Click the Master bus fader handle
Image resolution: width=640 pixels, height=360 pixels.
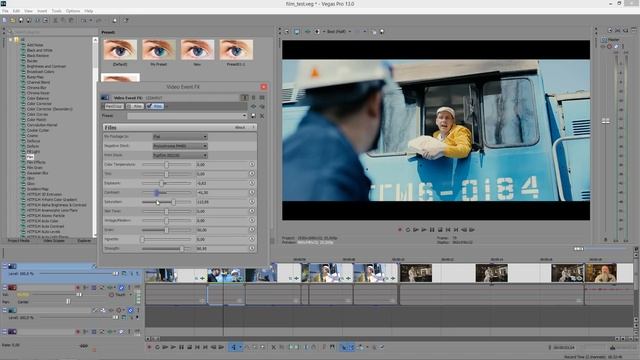click(606, 121)
